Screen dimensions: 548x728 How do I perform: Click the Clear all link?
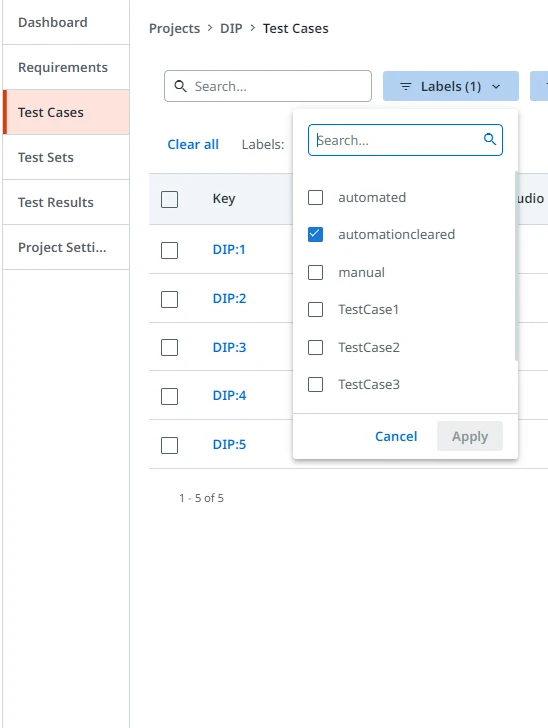193,144
